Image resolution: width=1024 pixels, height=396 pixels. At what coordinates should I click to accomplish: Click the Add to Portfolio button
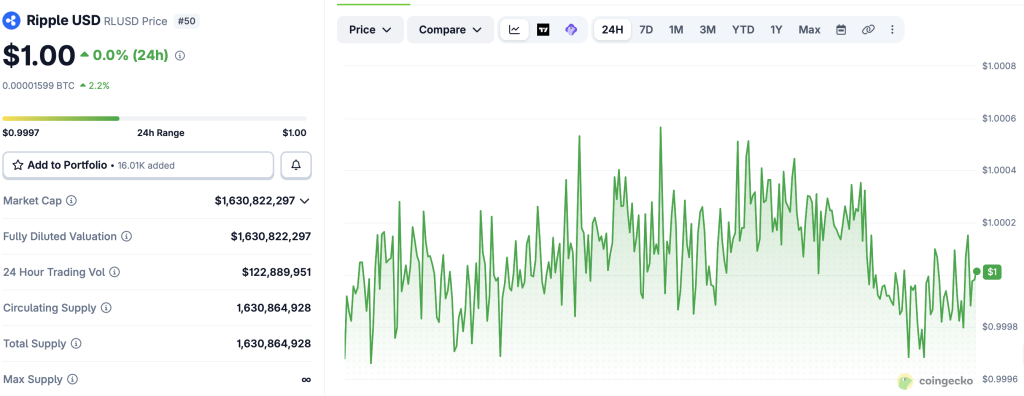[x=138, y=165]
